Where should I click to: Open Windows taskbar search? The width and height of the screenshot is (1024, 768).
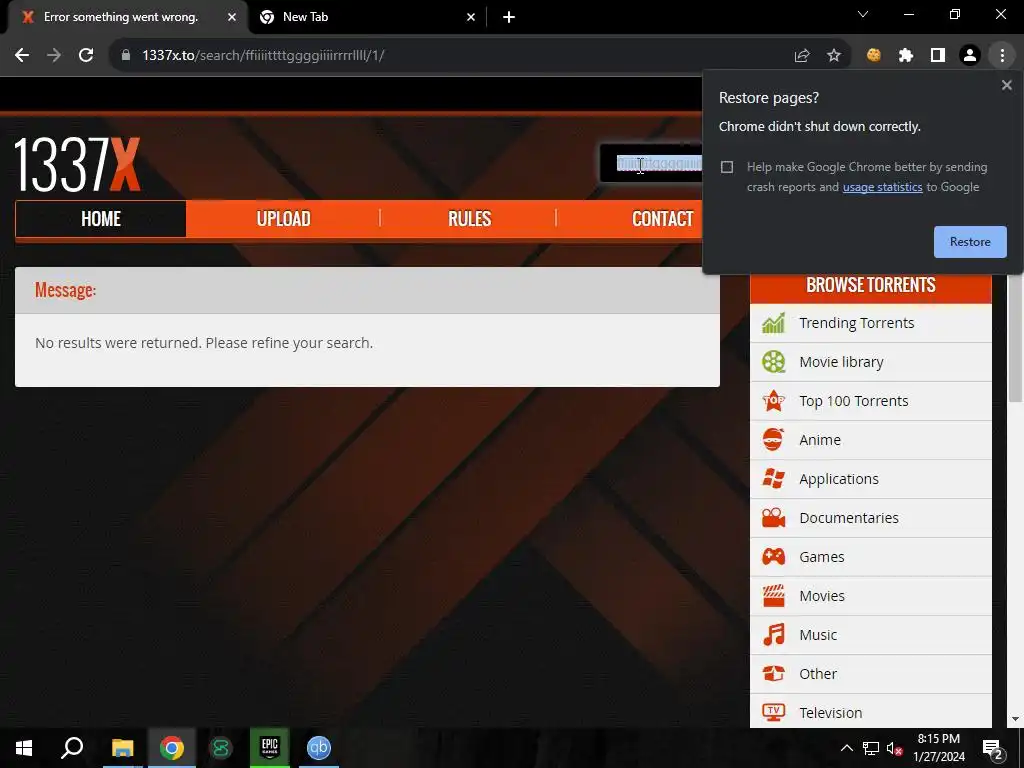(72, 748)
